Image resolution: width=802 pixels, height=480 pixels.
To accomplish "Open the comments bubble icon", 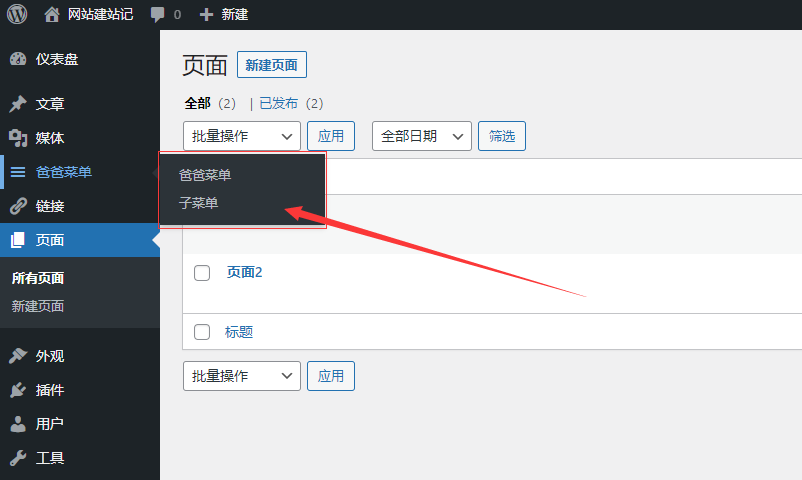I will point(158,14).
